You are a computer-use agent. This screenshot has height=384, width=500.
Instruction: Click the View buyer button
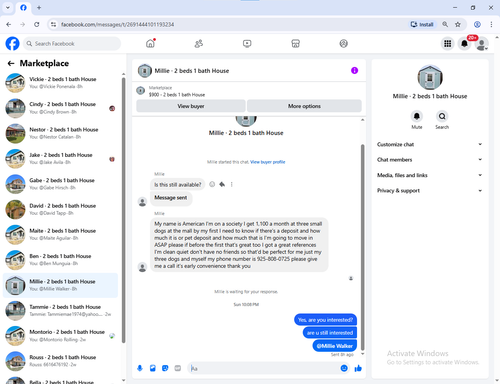[x=191, y=106]
